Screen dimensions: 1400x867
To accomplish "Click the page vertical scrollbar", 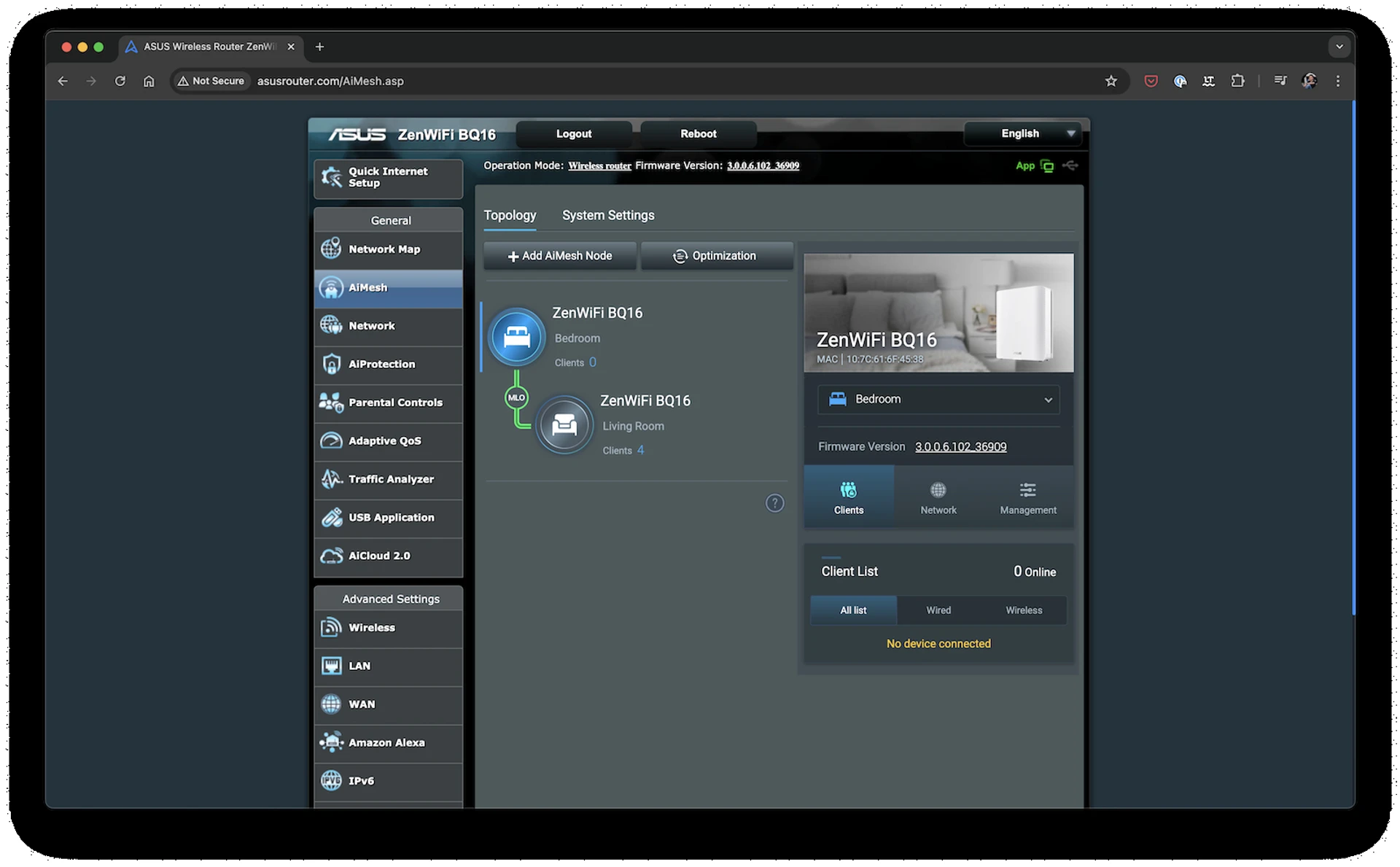I will pos(1353,357).
